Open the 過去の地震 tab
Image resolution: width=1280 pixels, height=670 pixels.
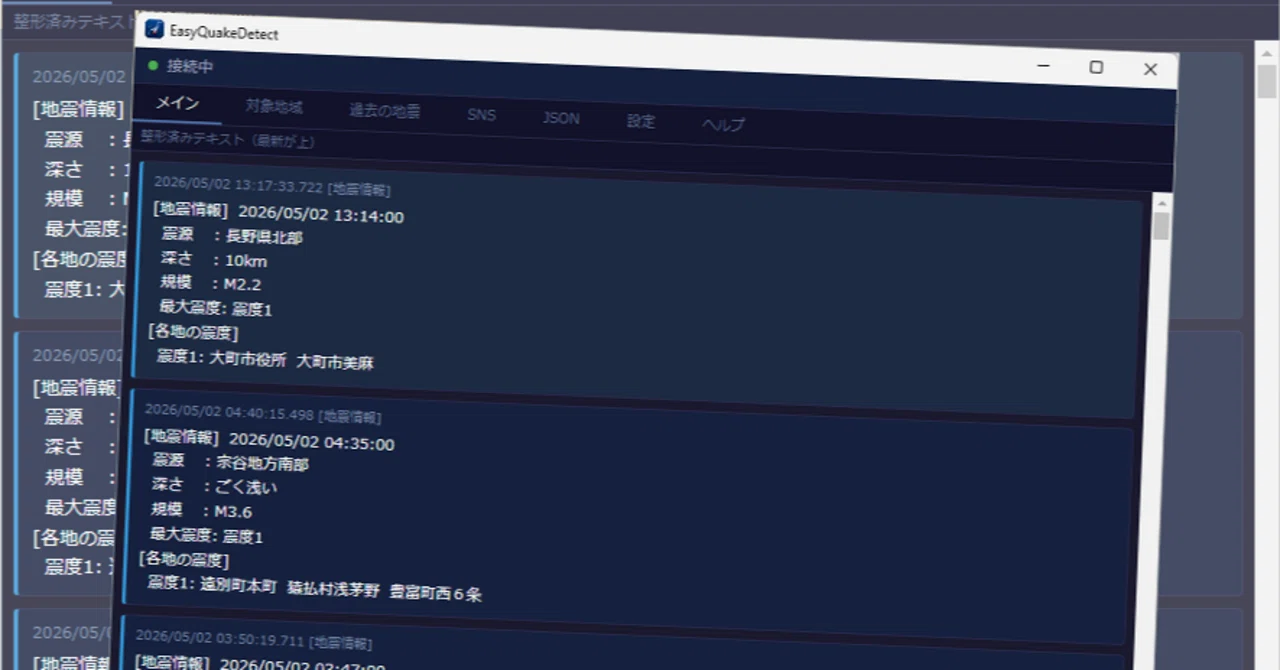pos(385,111)
